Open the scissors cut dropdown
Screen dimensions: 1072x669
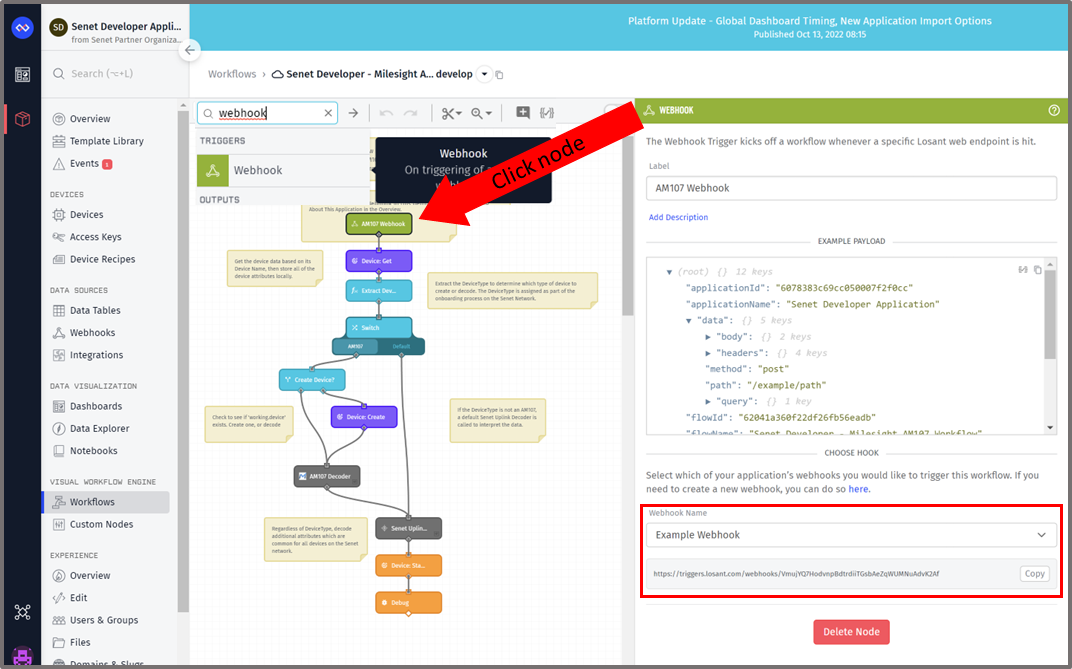[451, 113]
